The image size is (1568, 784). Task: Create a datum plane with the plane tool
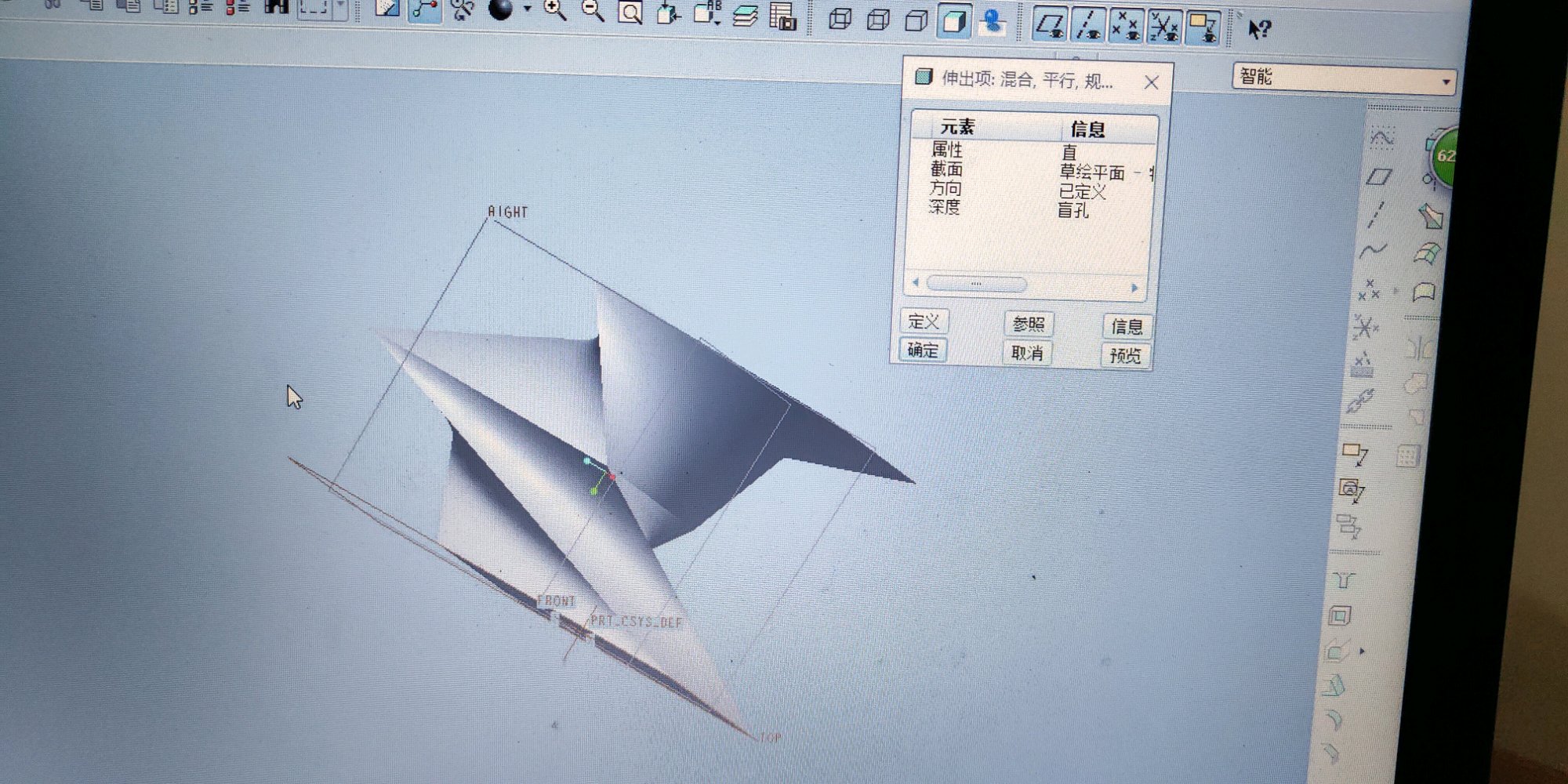pyautogui.click(x=1378, y=176)
